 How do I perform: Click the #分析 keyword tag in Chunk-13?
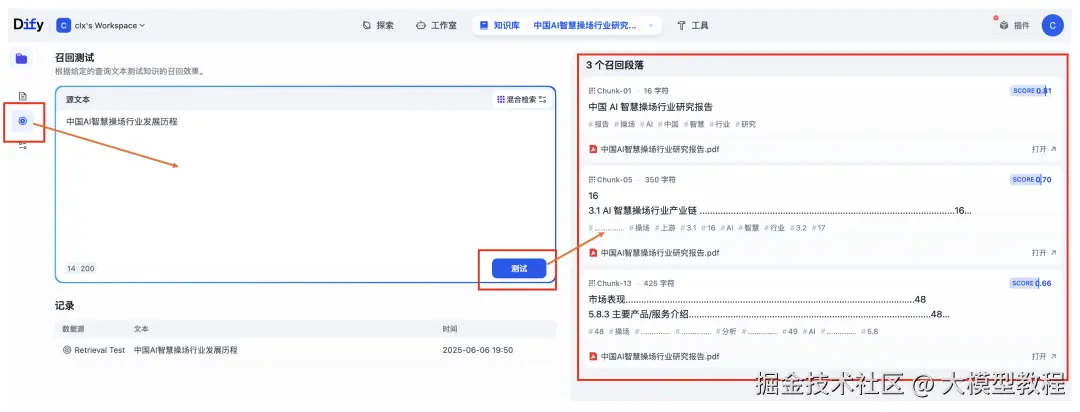[726, 331]
